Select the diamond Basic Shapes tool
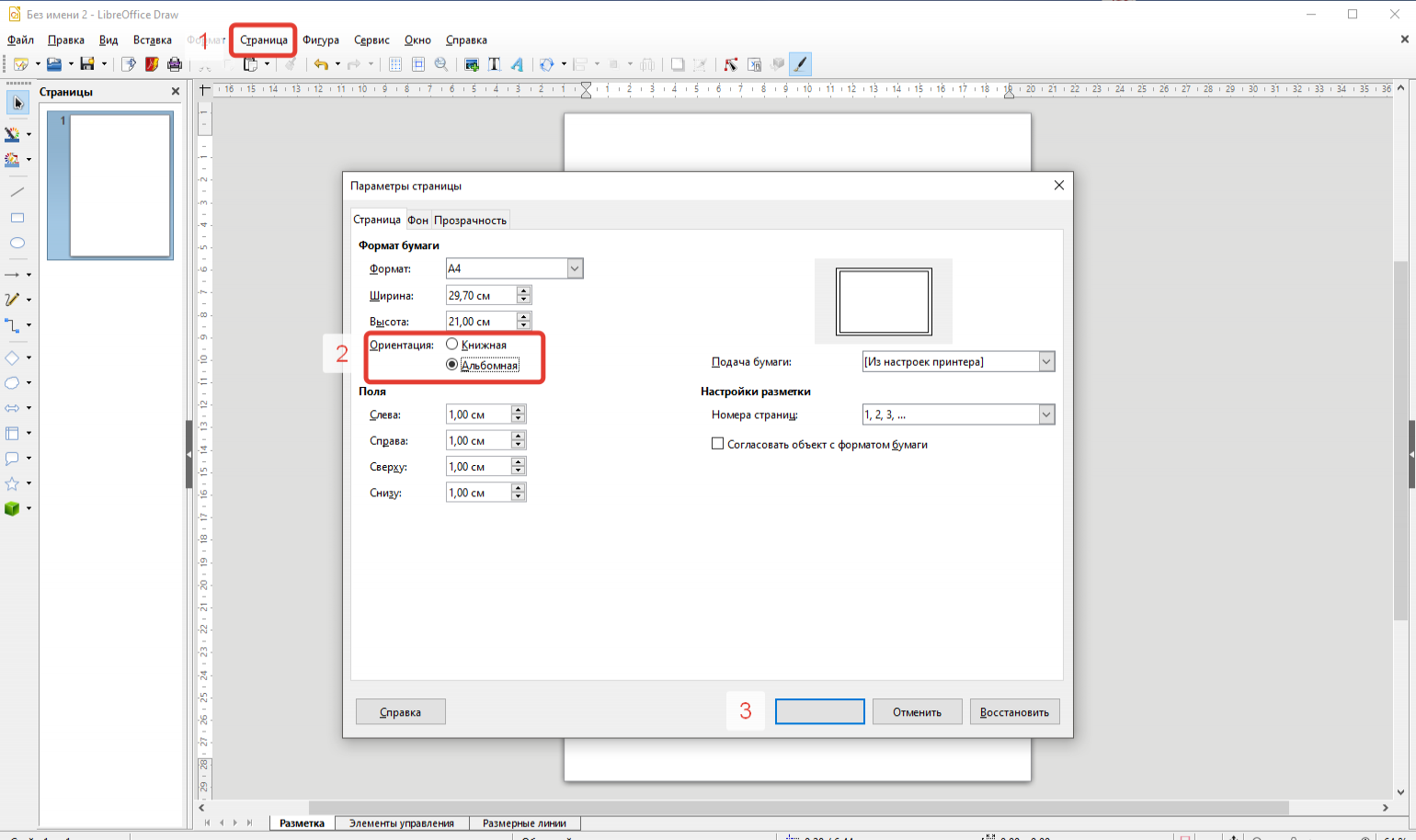Viewport: 1416px width, 840px height. click(13, 358)
